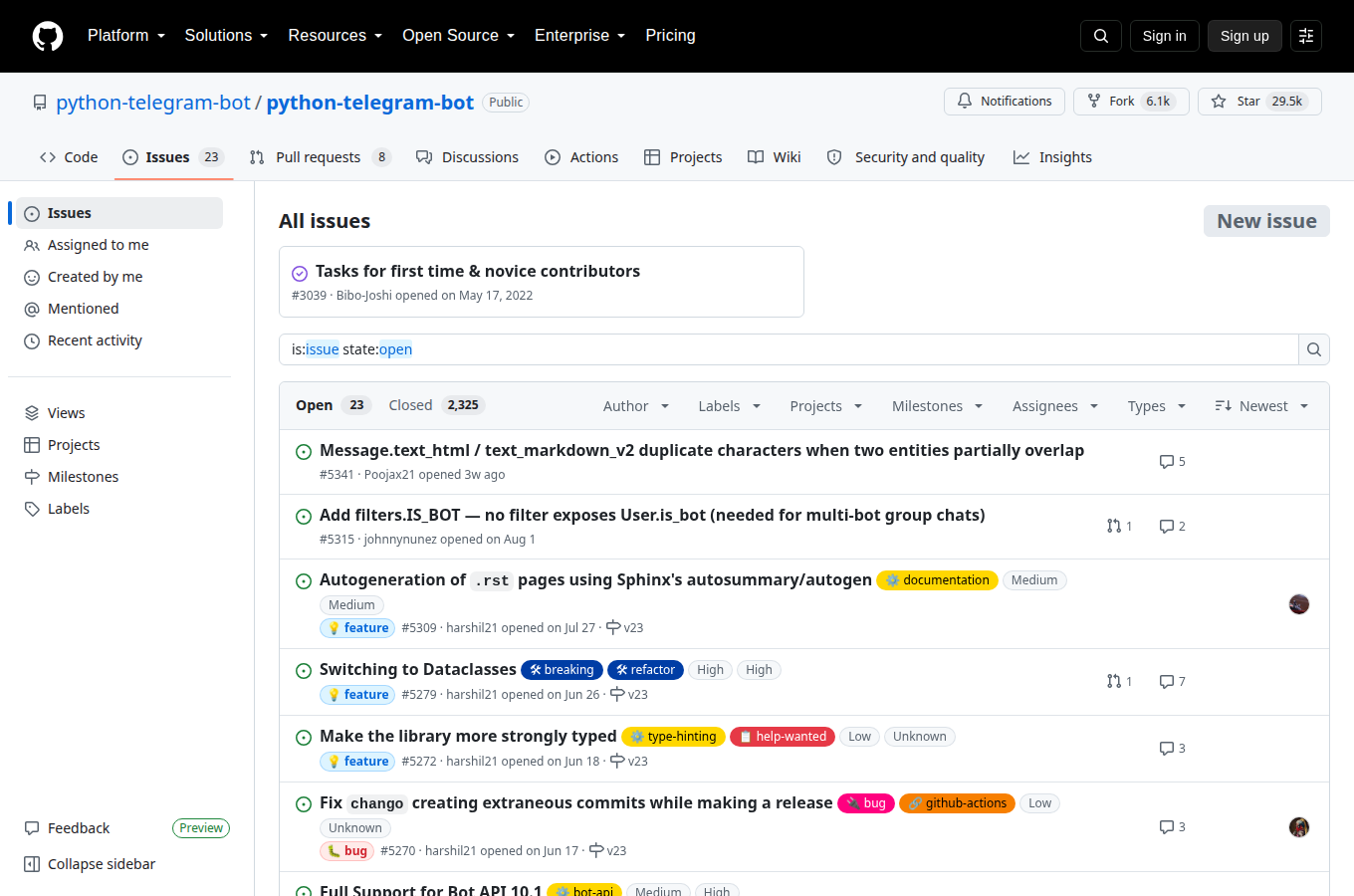The image size is (1354, 896).
Task: Open the Projects filter dropdown
Action: pyautogui.click(x=826, y=406)
